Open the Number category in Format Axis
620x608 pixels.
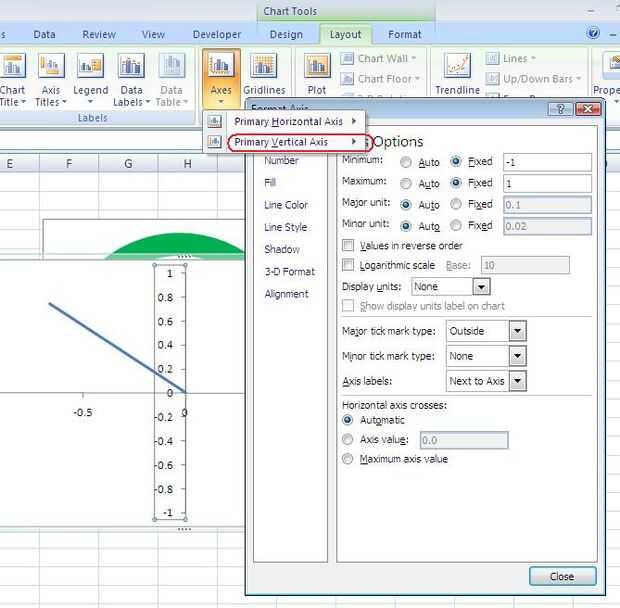282,160
